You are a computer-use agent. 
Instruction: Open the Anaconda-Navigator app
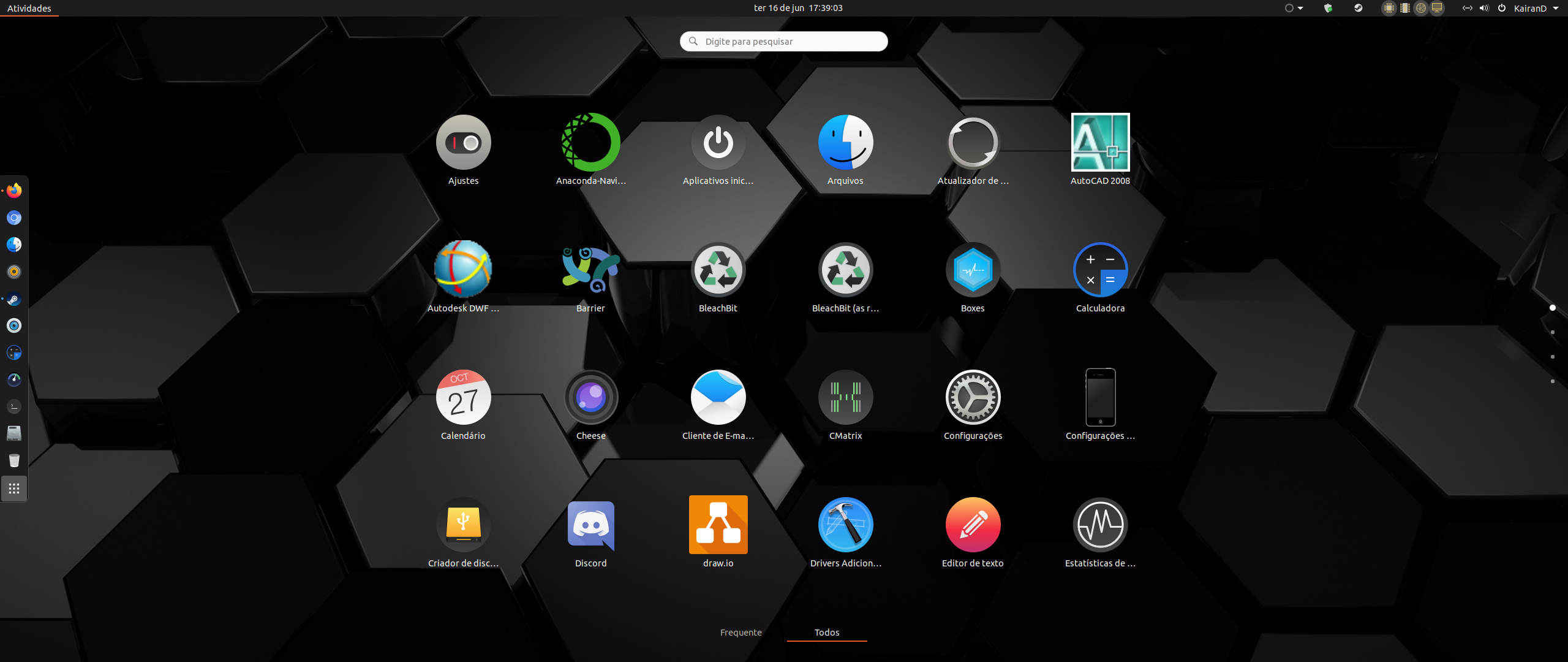[x=590, y=143]
